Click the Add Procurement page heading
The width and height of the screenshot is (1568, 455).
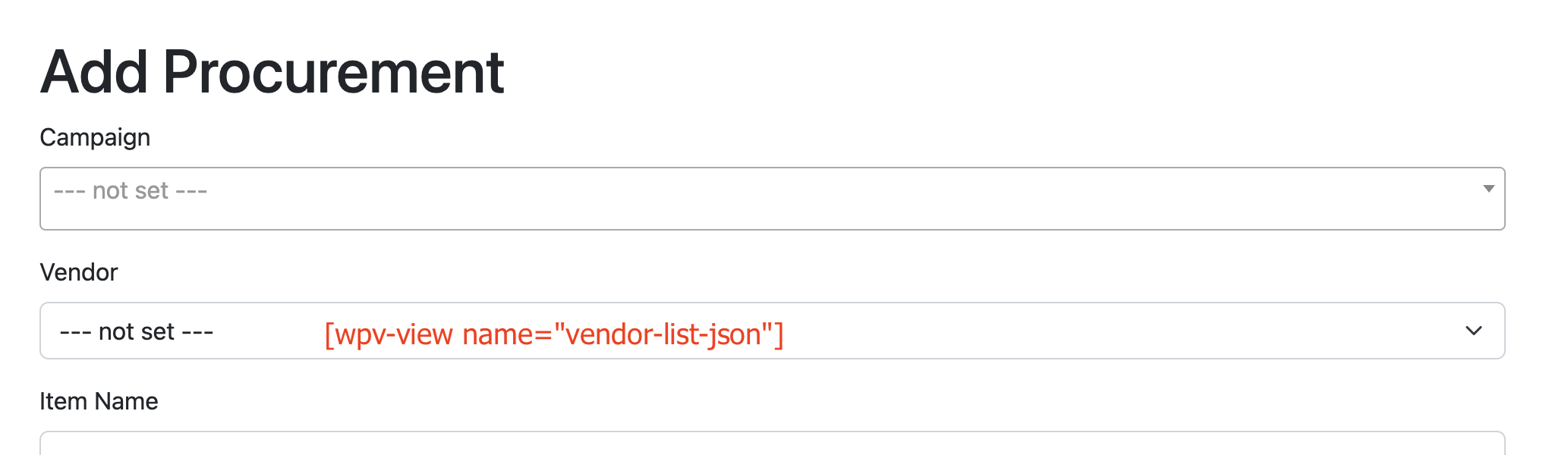click(272, 72)
